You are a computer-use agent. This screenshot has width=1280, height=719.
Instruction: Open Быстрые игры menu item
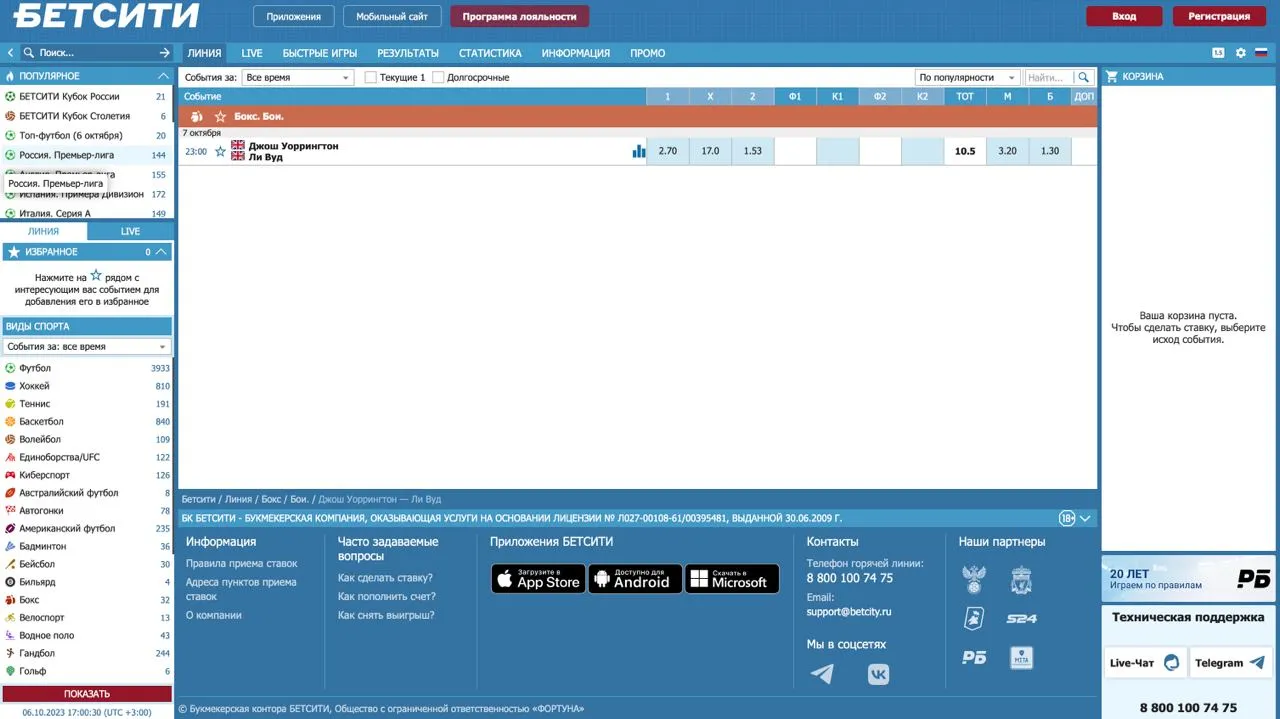[x=320, y=53]
